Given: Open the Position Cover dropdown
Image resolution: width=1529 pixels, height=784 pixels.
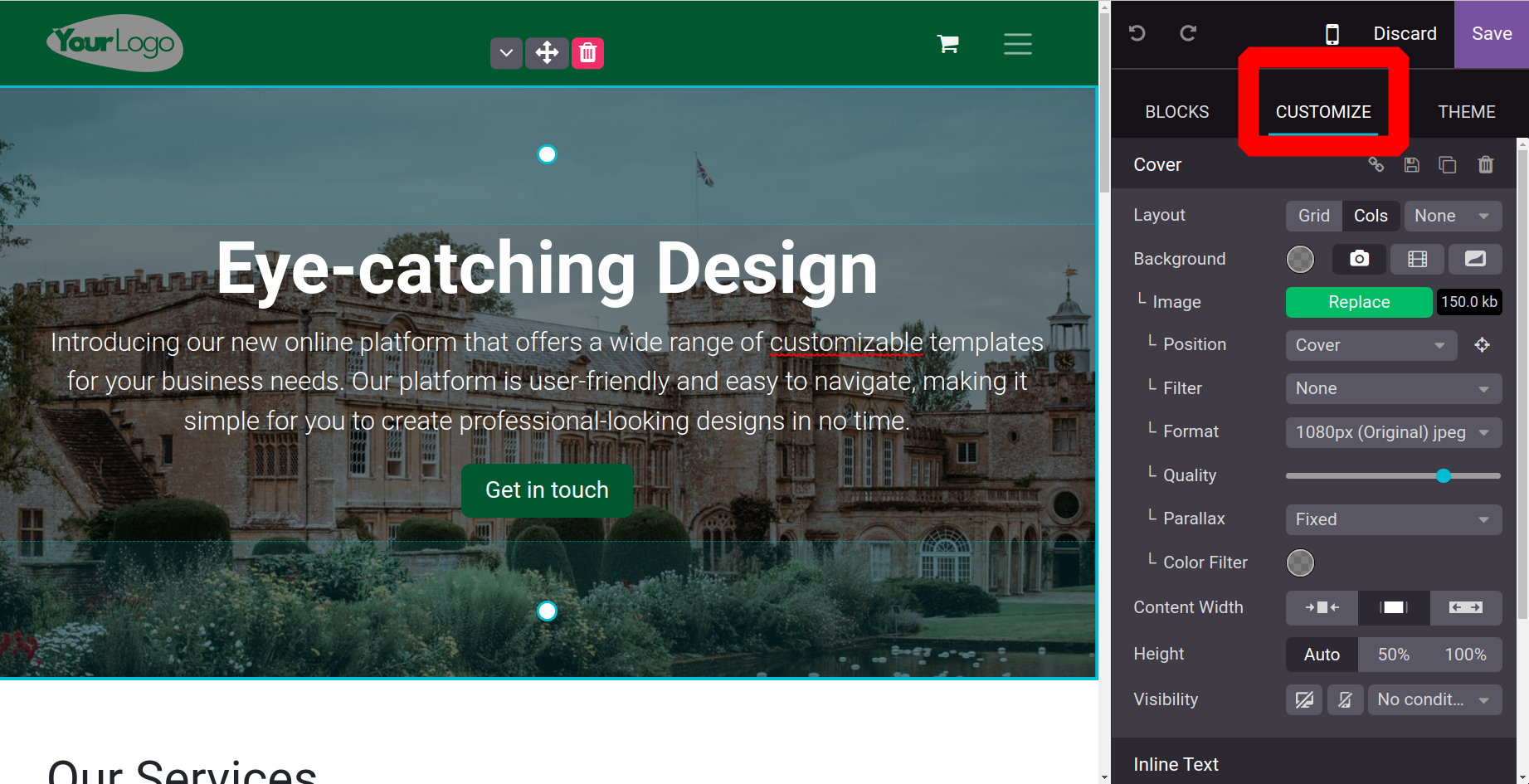Looking at the screenshot, I should (x=1371, y=345).
